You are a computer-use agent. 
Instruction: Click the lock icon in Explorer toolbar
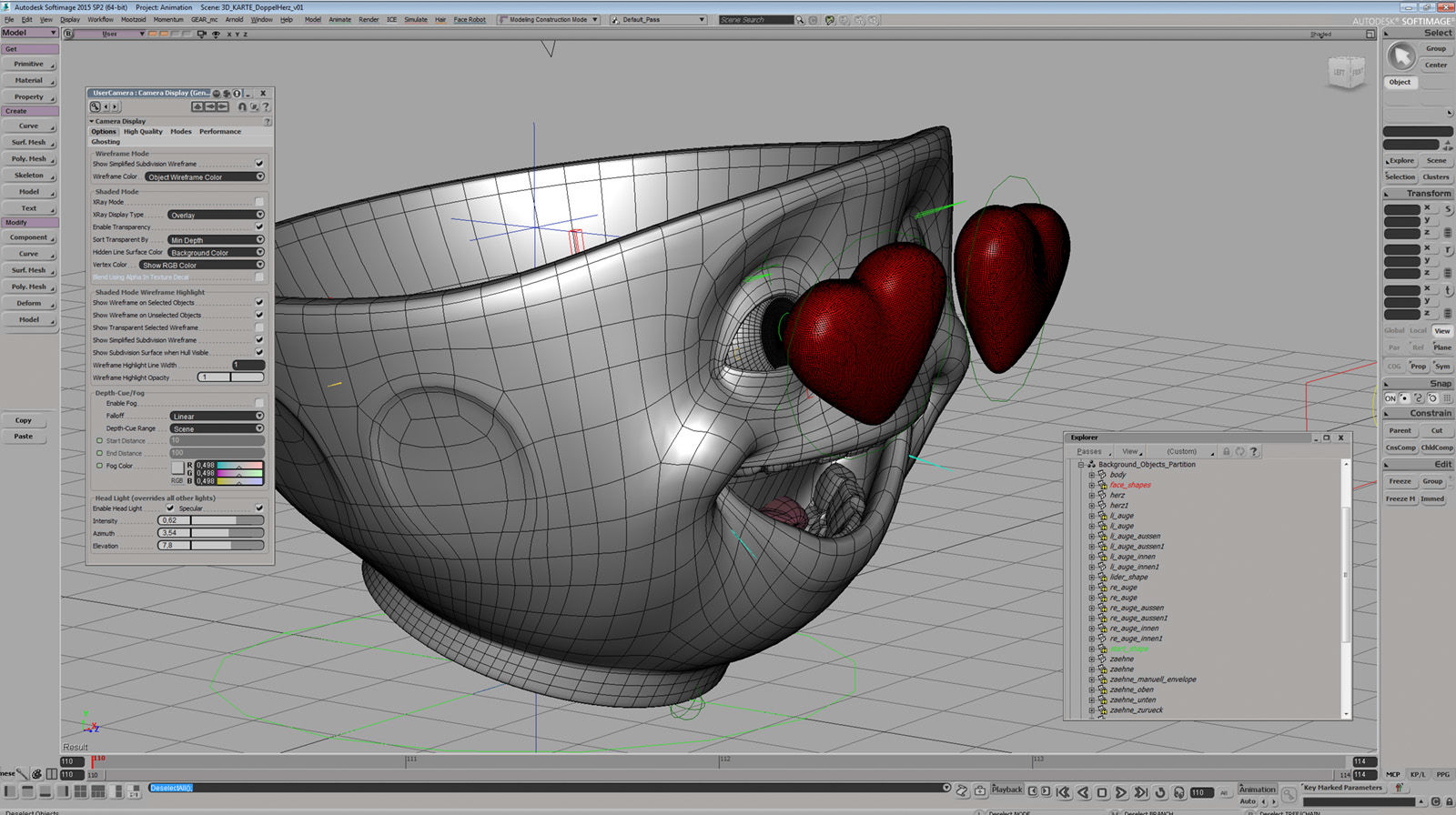click(x=1226, y=451)
